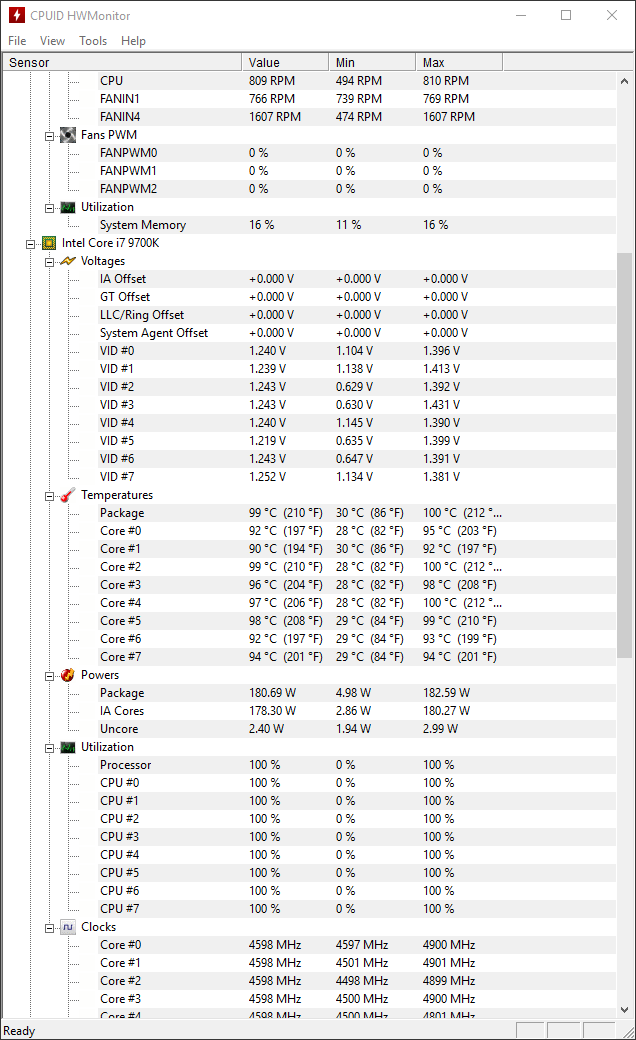Open the Tools menu
Viewport: 636px width, 1040px height.
point(93,40)
